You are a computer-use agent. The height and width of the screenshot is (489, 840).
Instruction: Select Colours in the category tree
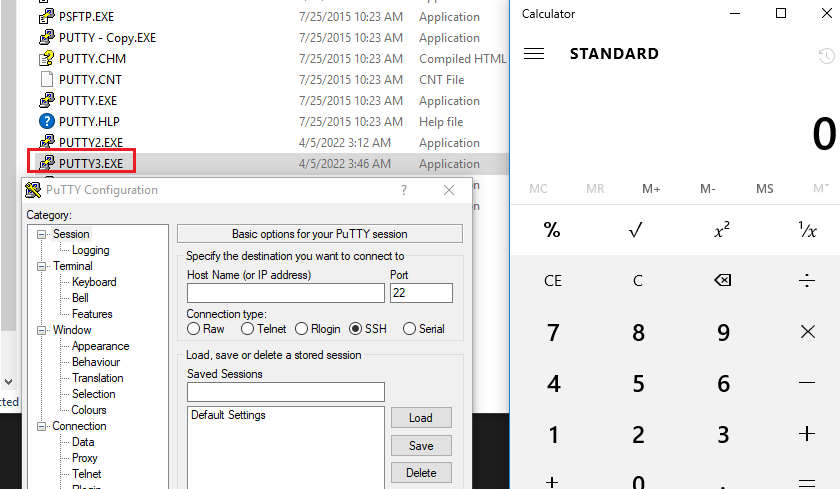(x=89, y=410)
